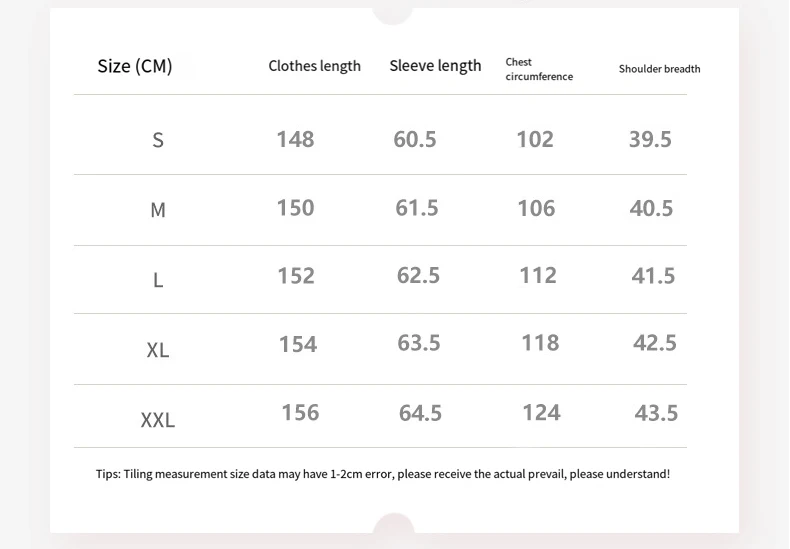
Task: Select the Chest circumference header
Action: (x=539, y=69)
